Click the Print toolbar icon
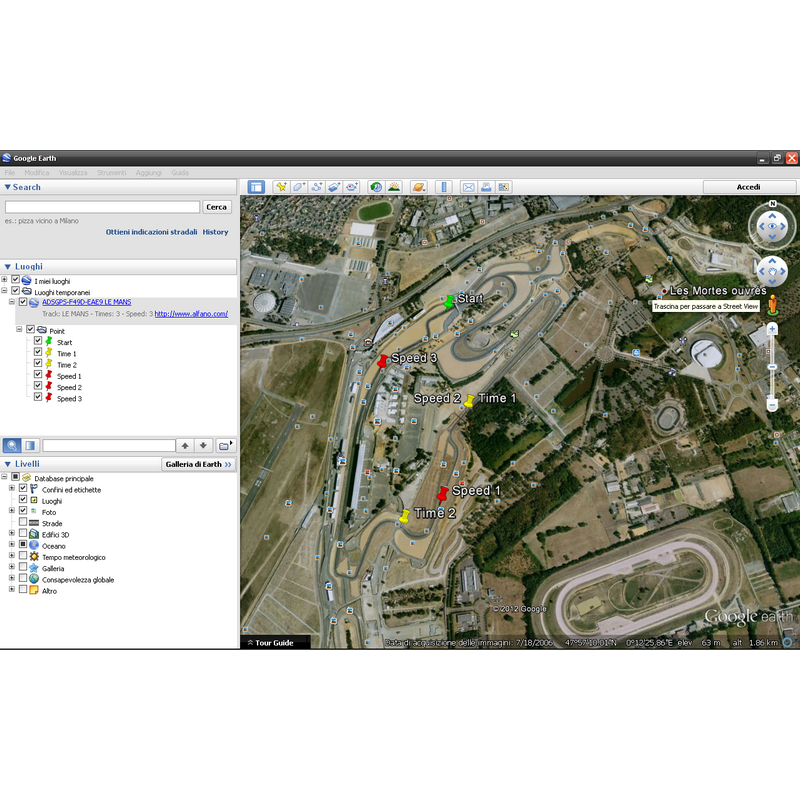Screen dimensions: 800x800 (486, 187)
